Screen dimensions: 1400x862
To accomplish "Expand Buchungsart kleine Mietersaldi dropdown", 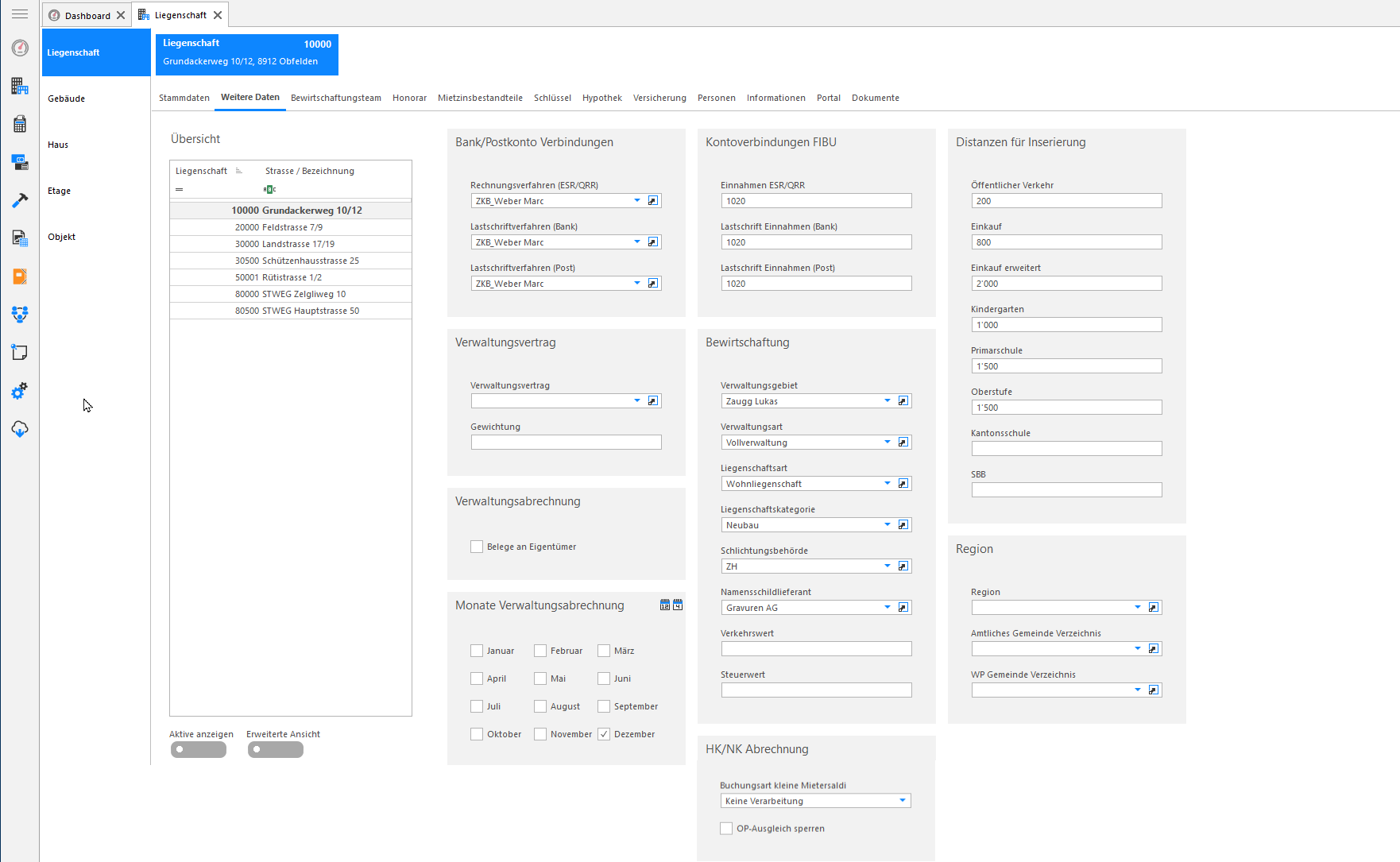I will pos(903,801).
